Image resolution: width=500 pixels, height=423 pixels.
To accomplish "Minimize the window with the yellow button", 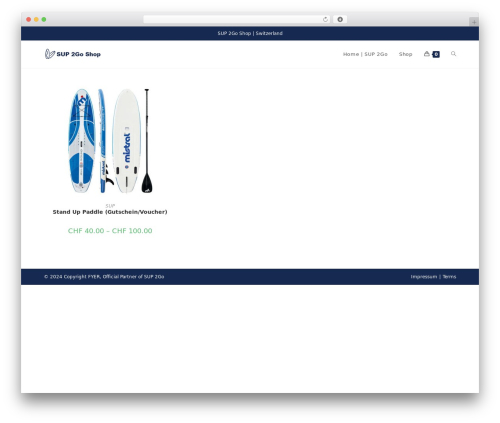I will [x=36, y=19].
